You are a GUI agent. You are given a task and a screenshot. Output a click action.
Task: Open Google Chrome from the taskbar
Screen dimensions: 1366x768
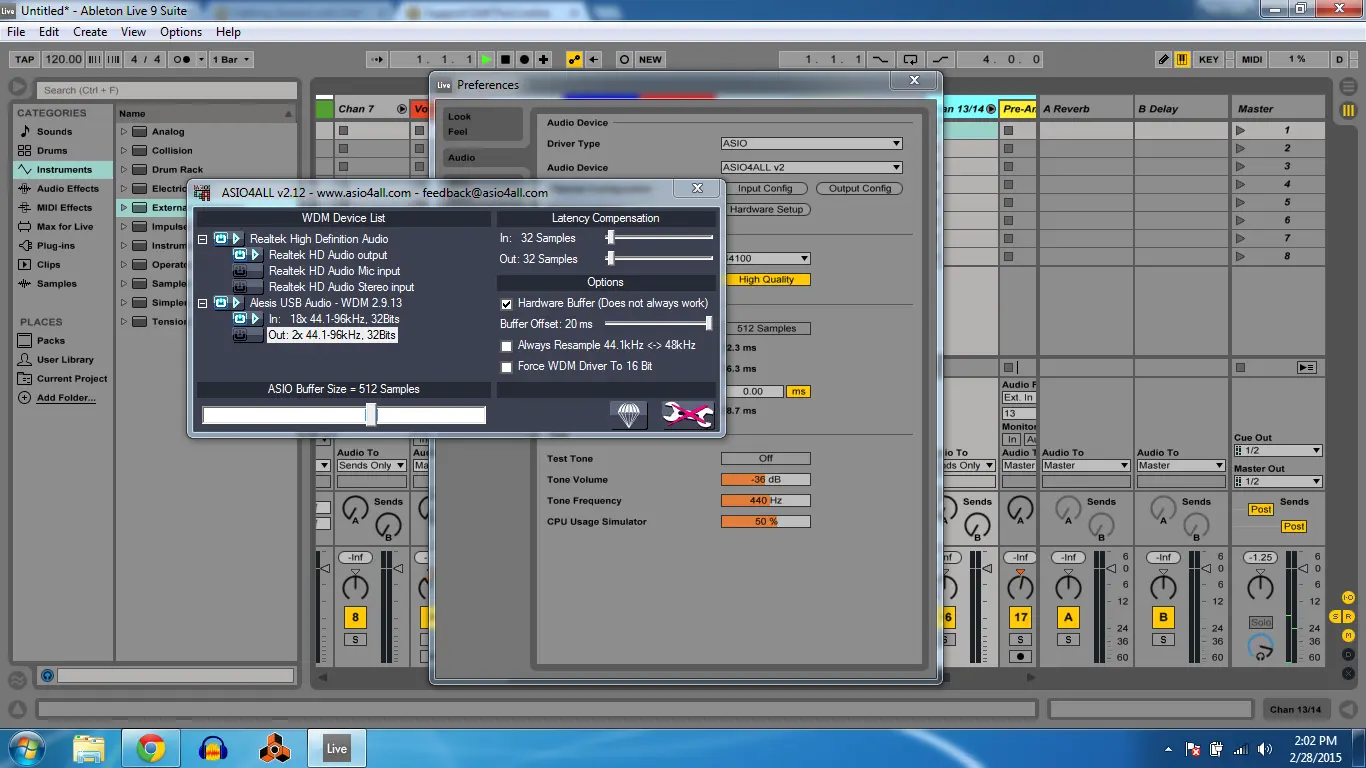point(151,748)
